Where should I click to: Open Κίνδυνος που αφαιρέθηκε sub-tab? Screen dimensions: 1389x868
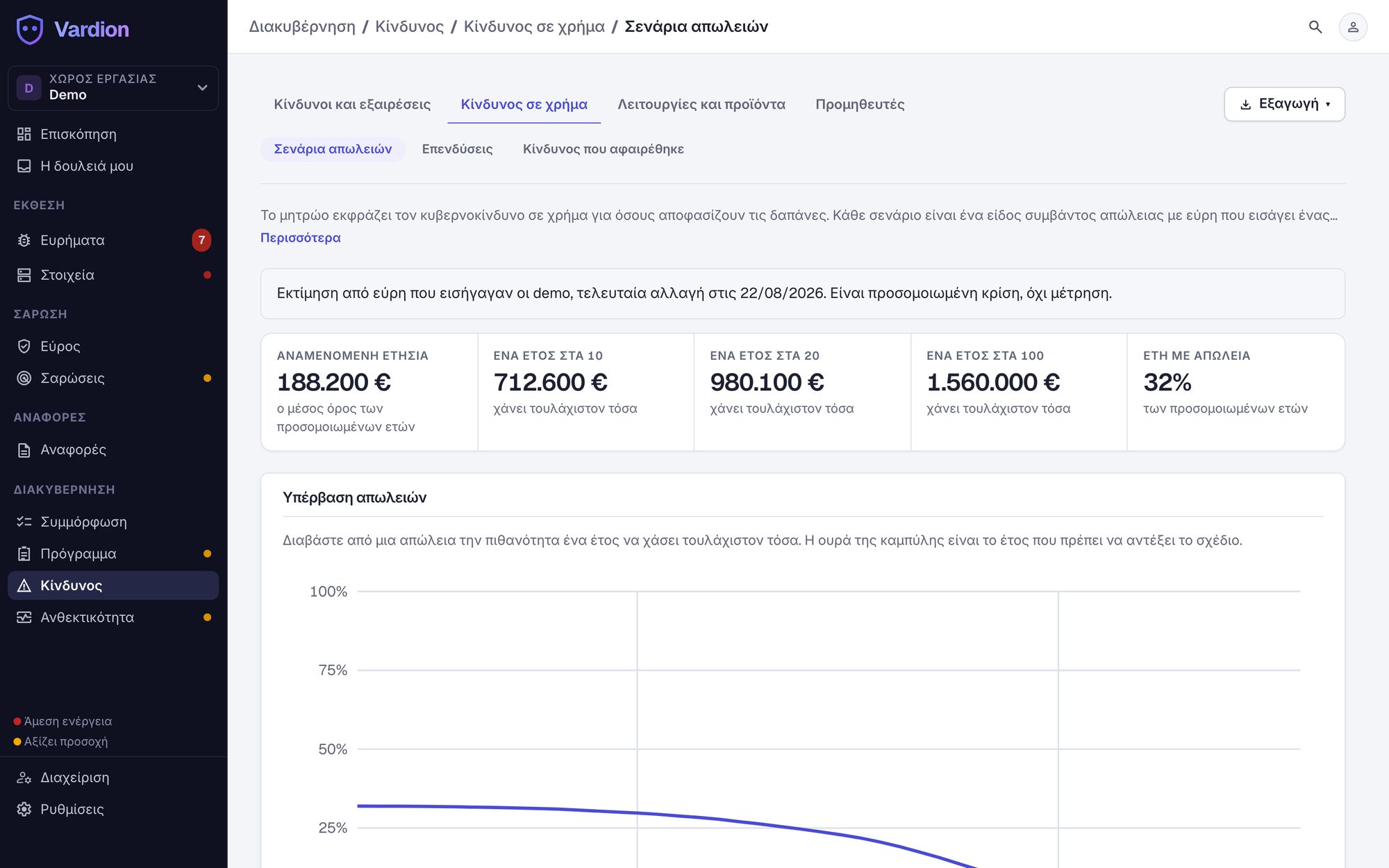click(604, 149)
